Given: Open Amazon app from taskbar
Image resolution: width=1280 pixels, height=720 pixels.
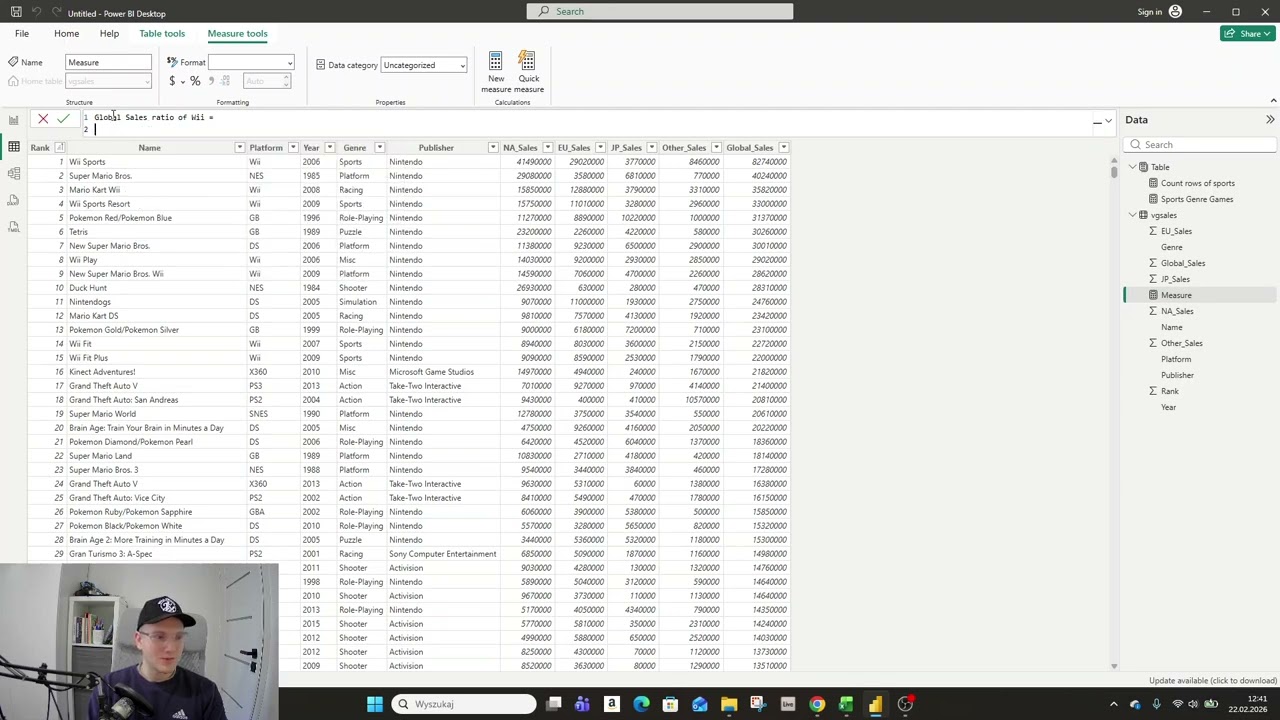Looking at the screenshot, I should point(612,704).
